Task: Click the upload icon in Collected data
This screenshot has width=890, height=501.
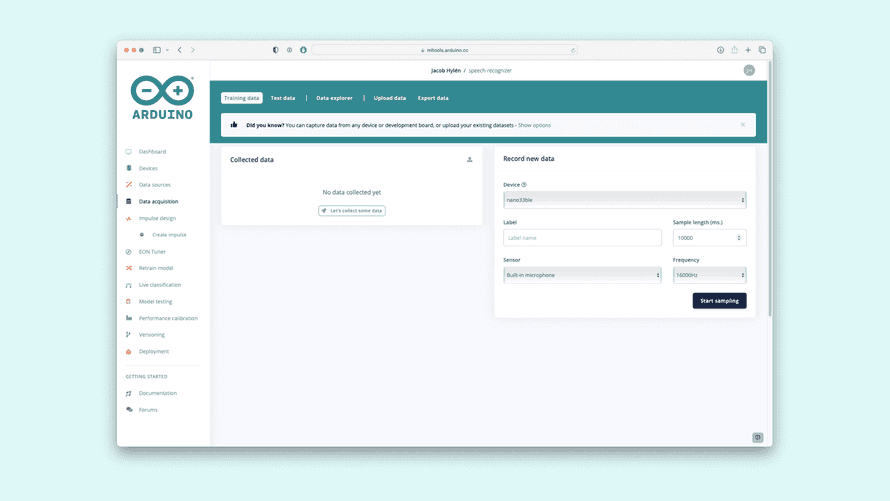Action: (469, 159)
